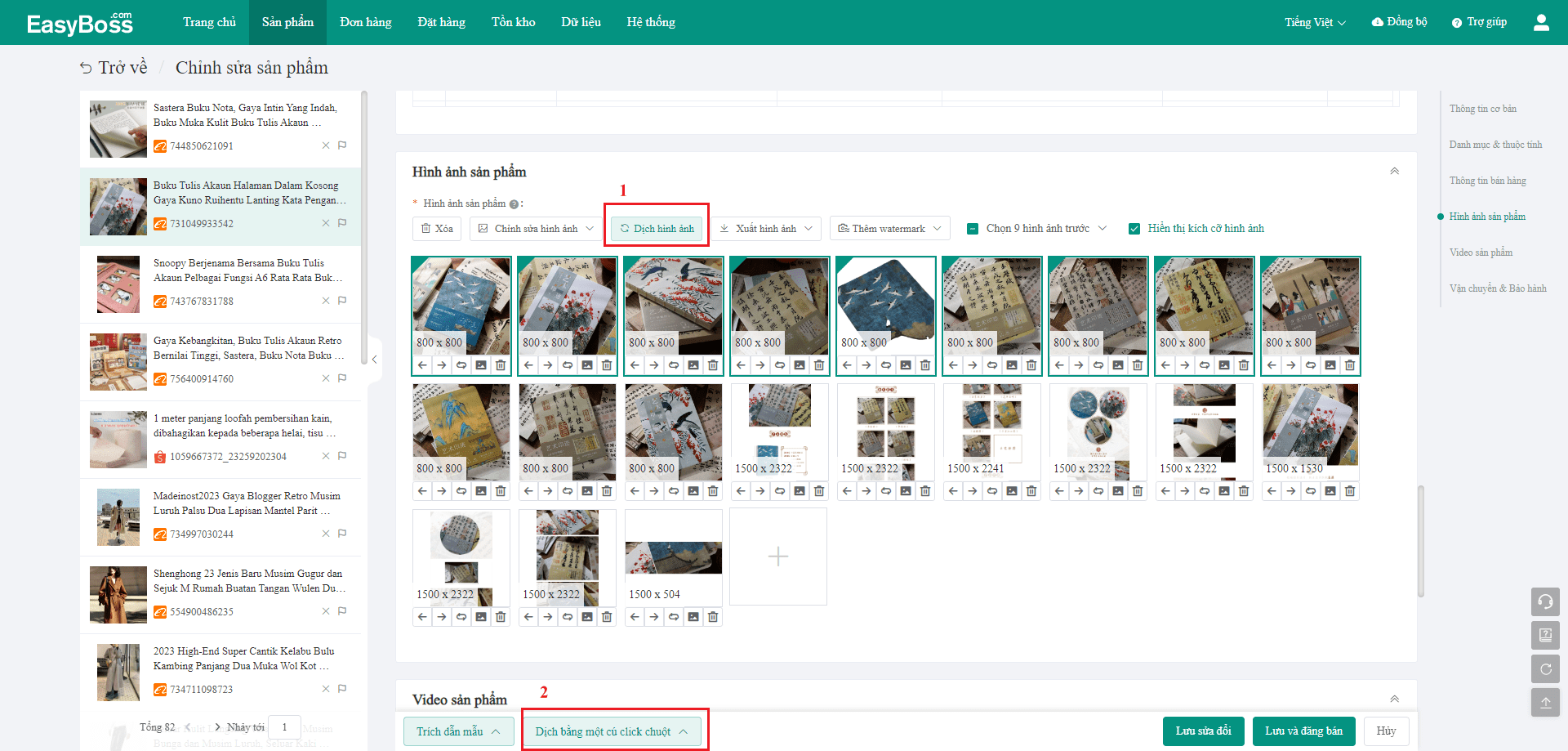Open Dịch bằng một cú click chuột menu
This screenshot has width=1568, height=751.
612,732
